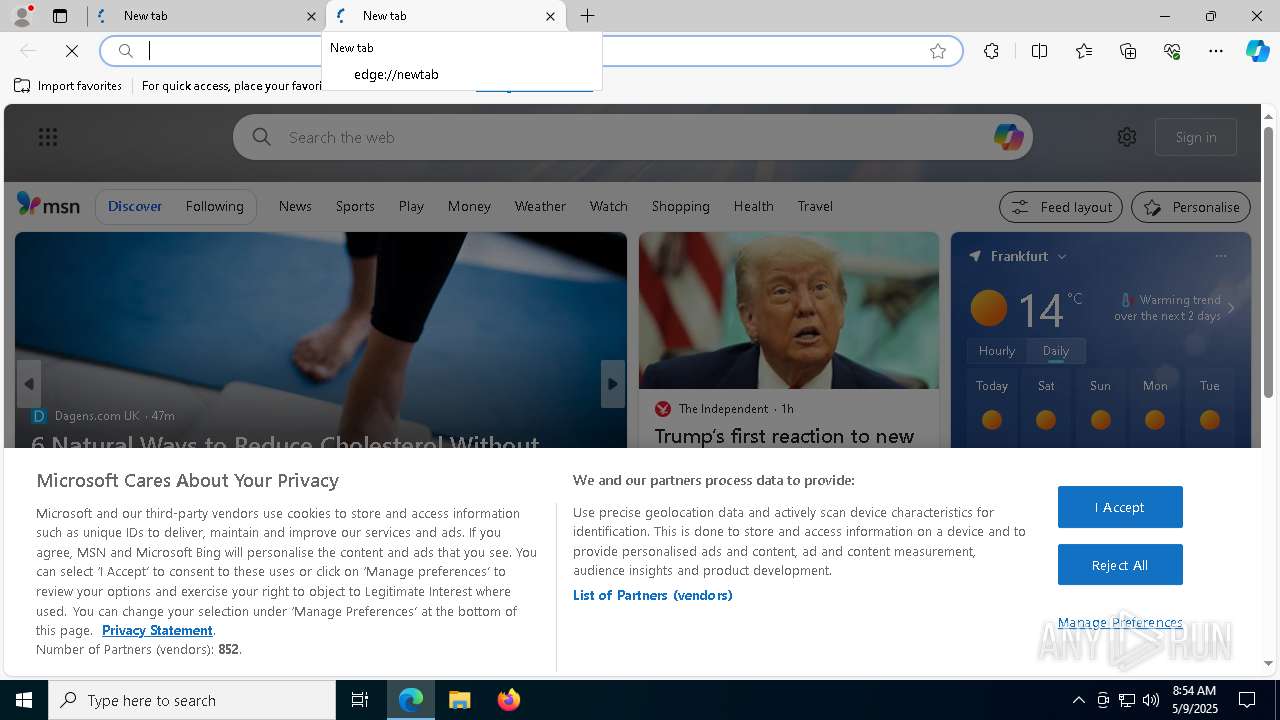Open the Sports category

tap(355, 206)
